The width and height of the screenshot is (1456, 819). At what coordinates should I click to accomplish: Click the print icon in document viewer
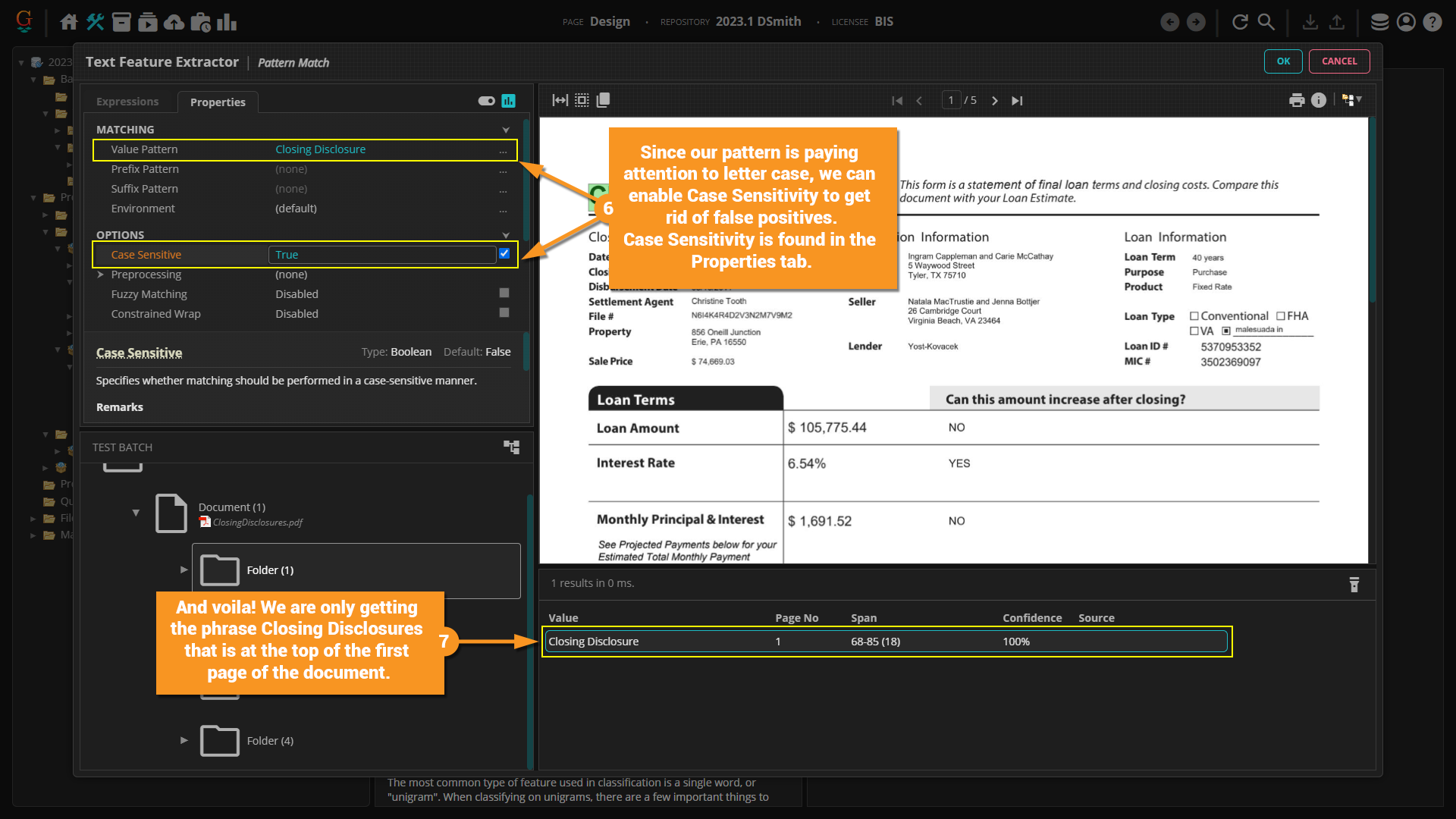pos(1297,100)
